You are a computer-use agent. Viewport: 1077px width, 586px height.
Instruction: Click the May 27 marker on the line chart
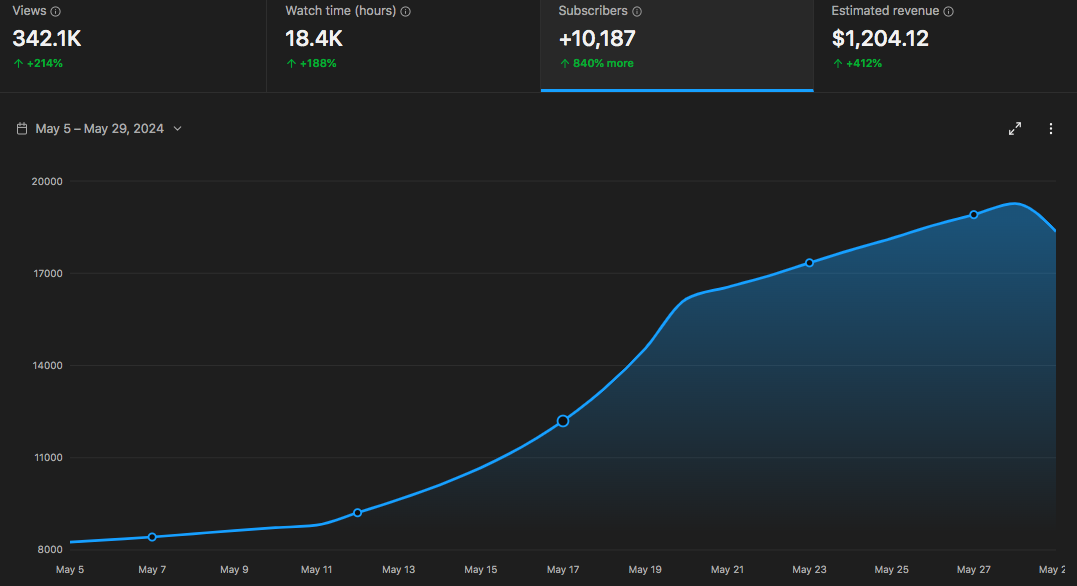point(973,214)
